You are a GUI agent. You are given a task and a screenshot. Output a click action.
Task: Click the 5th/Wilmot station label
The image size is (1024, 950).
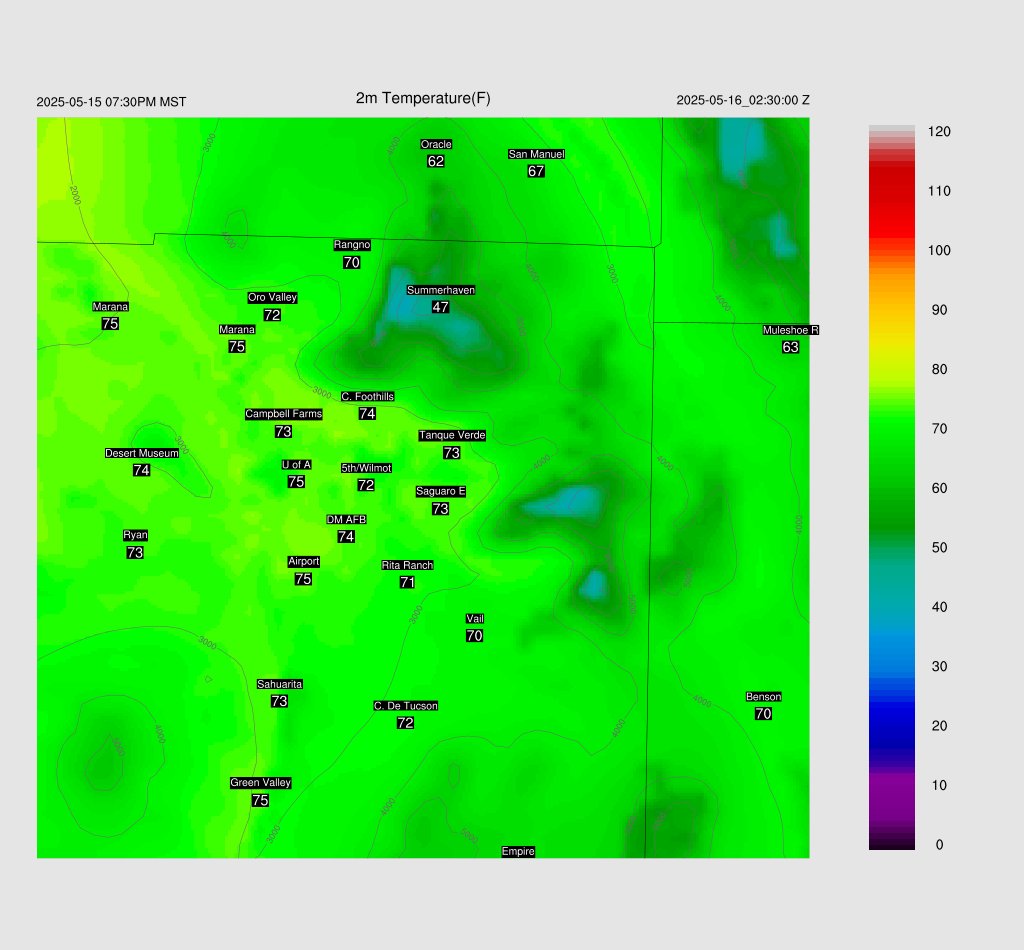point(366,468)
